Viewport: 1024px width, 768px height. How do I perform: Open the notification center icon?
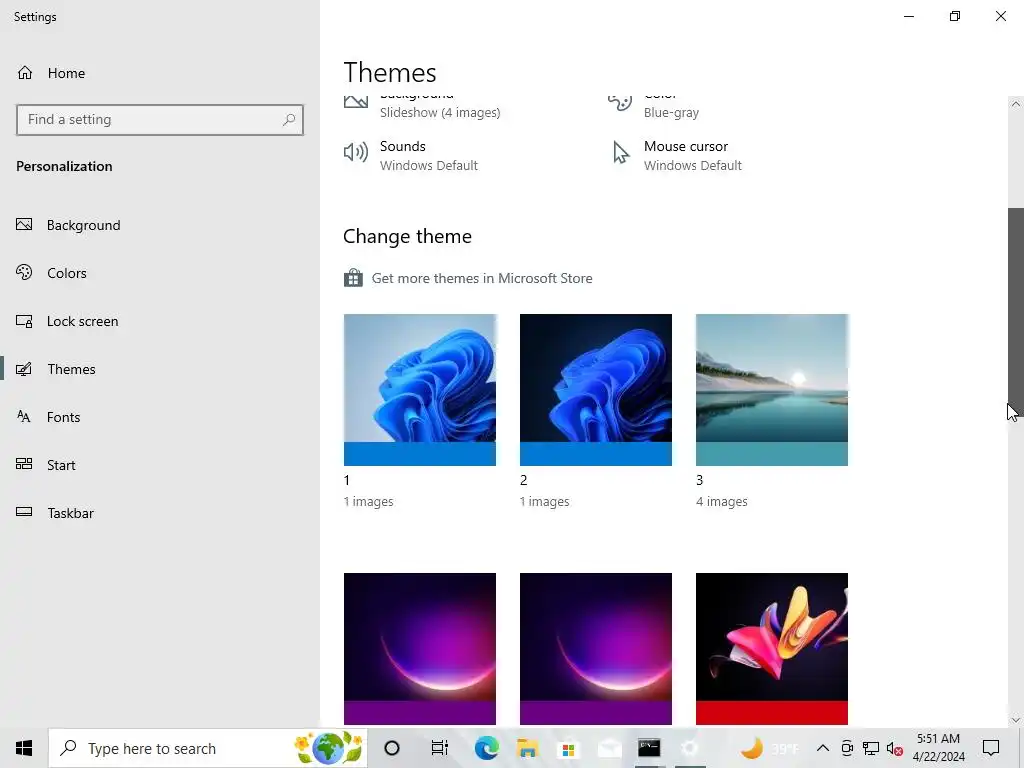(x=991, y=748)
